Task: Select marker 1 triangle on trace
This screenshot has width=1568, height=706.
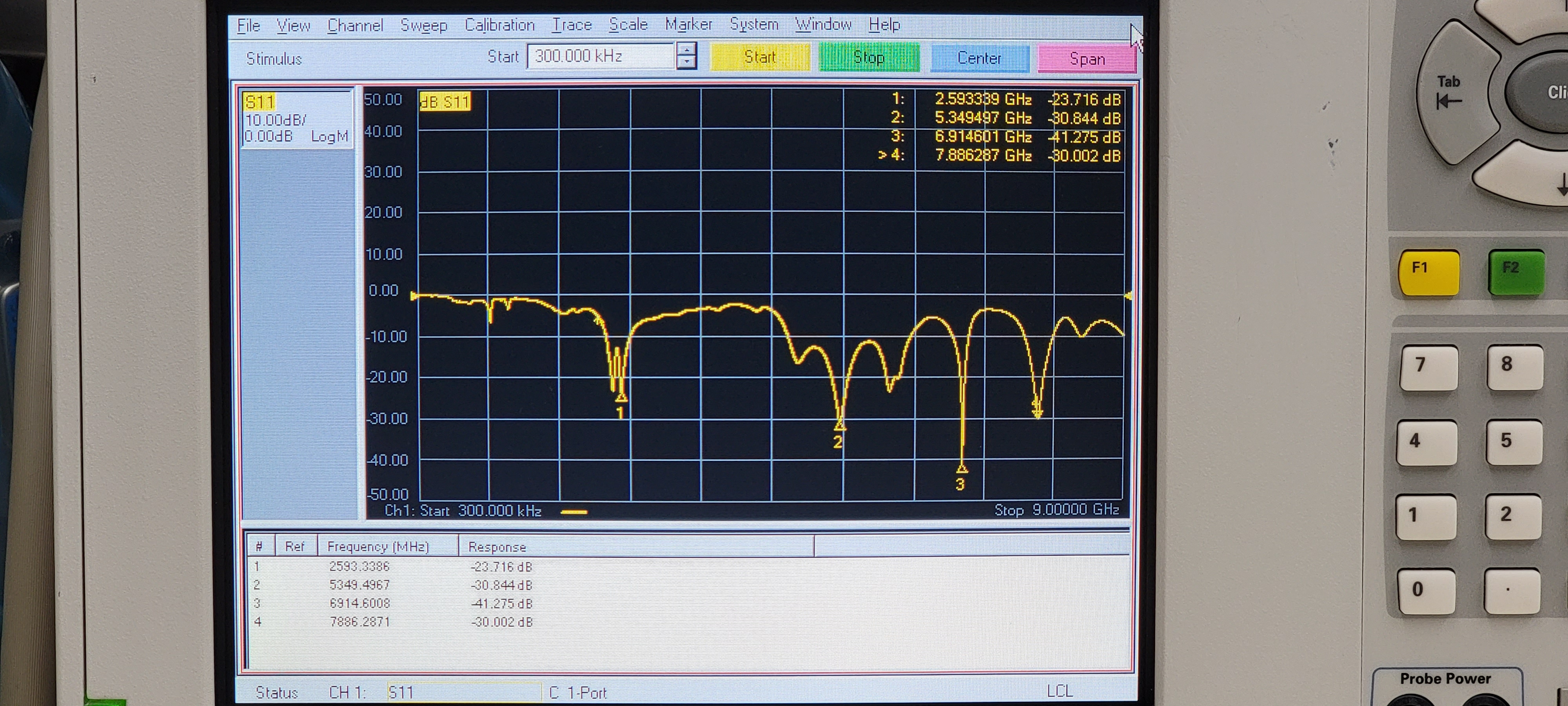Action: click(x=621, y=398)
